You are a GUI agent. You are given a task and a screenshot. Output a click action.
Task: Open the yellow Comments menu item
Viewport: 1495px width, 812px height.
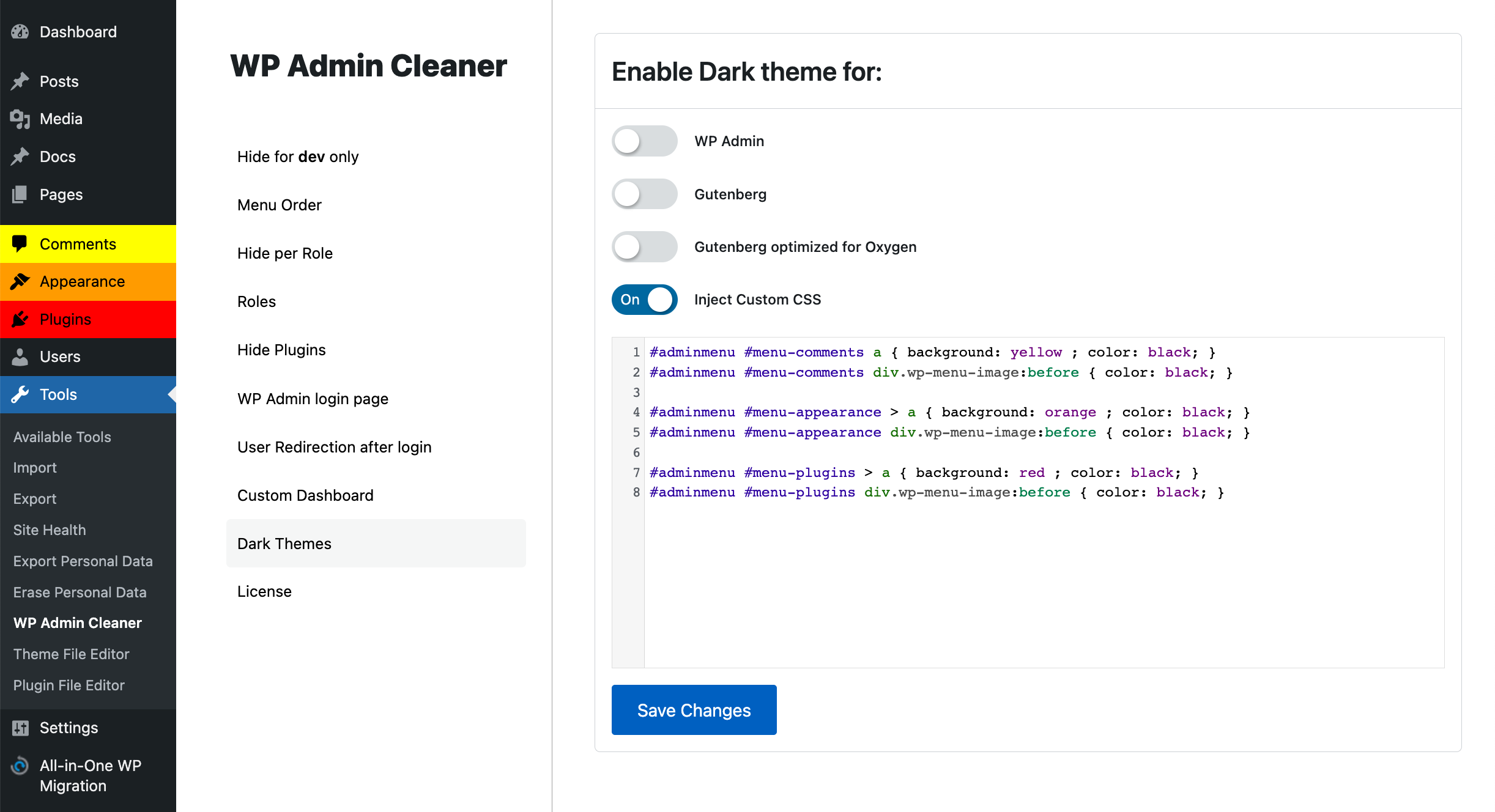(88, 244)
